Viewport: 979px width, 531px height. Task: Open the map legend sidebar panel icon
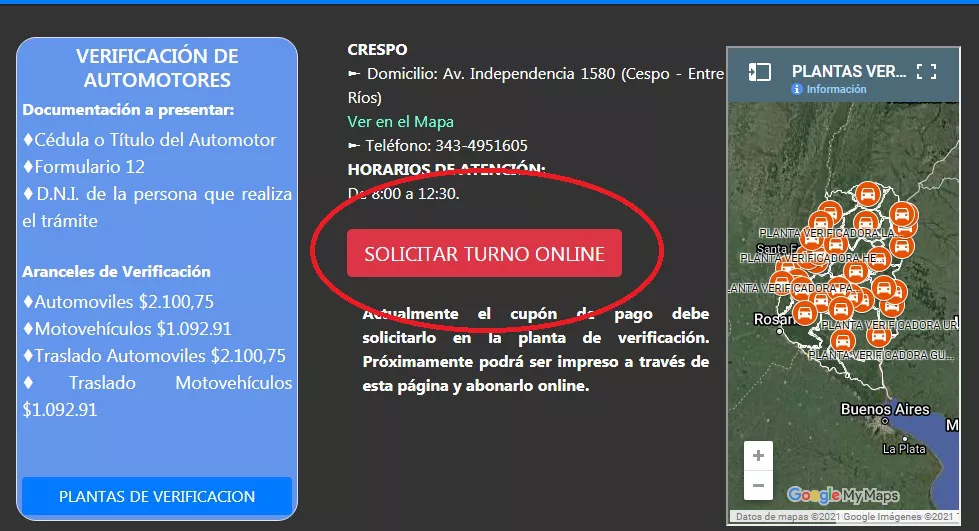tap(760, 72)
